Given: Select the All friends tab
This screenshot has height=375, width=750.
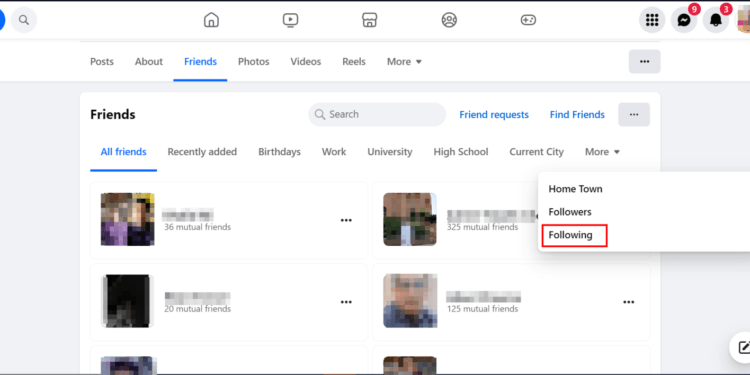Looking at the screenshot, I should click(x=123, y=152).
